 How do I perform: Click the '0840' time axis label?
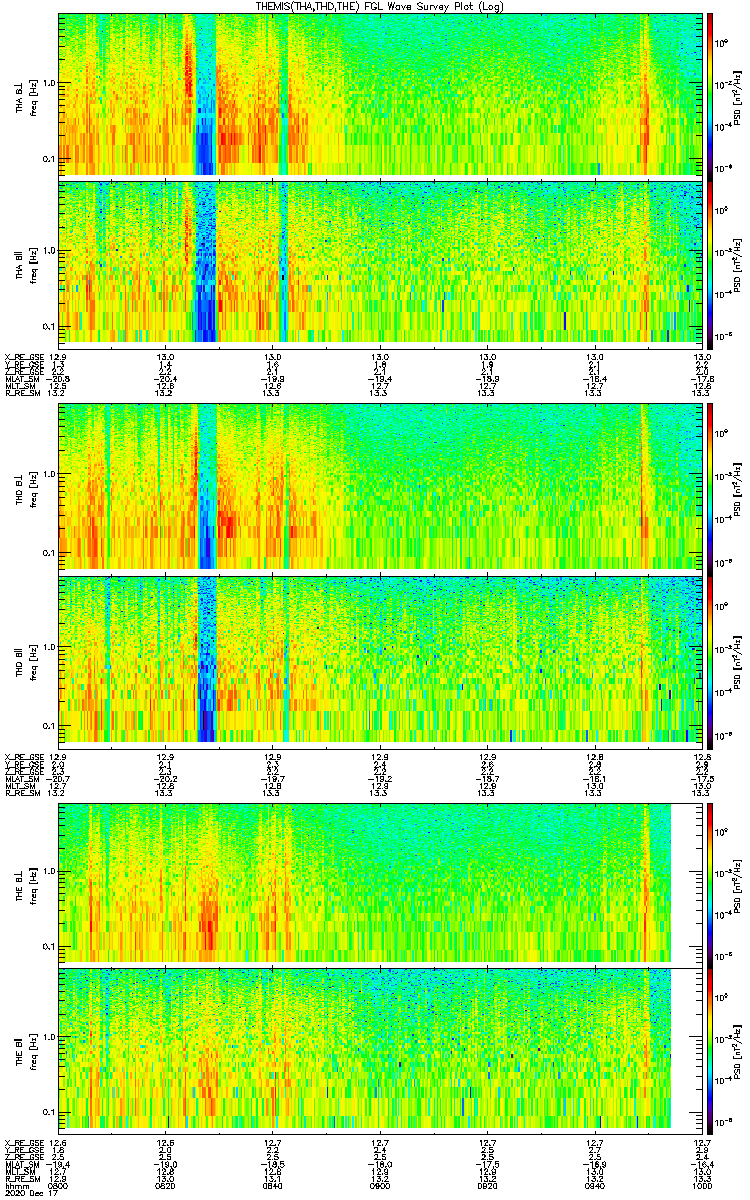click(273, 1186)
